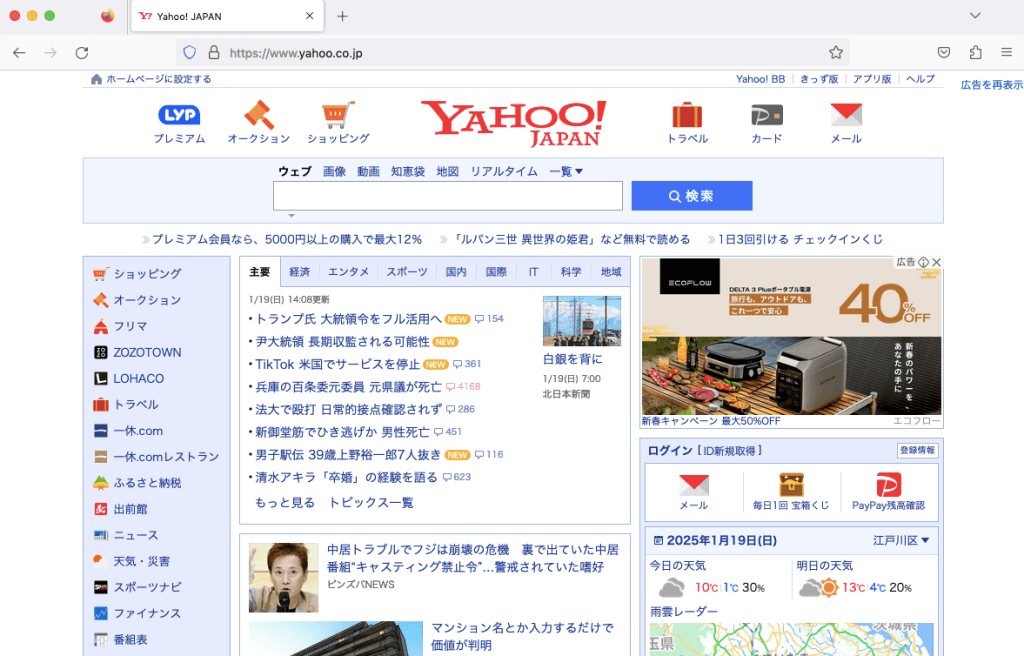The image size is (1024, 656).
Task: Click the ヘルプ link at top right
Action: [x=920, y=79]
